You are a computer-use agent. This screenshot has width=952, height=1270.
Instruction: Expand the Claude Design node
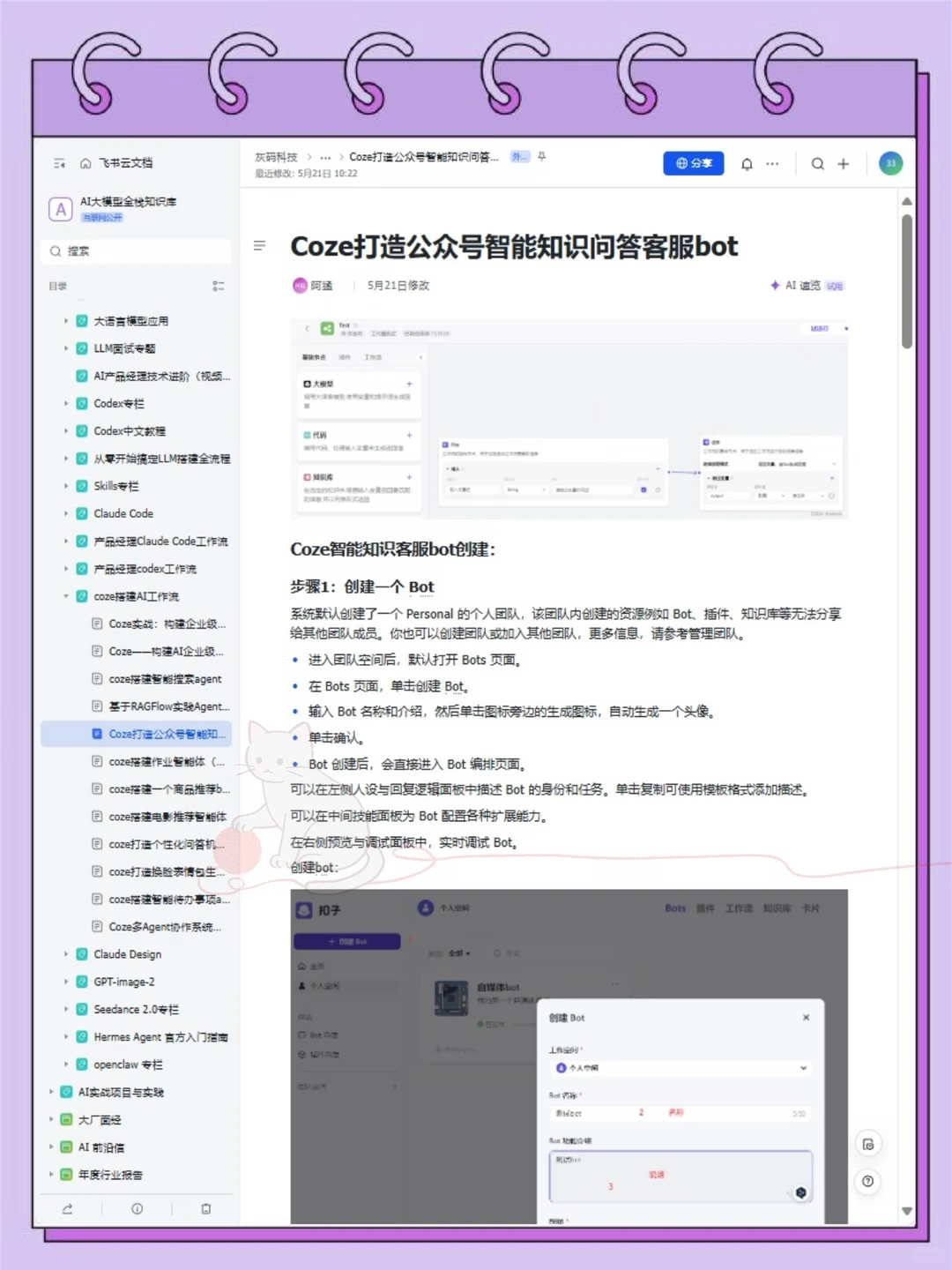[x=65, y=954]
